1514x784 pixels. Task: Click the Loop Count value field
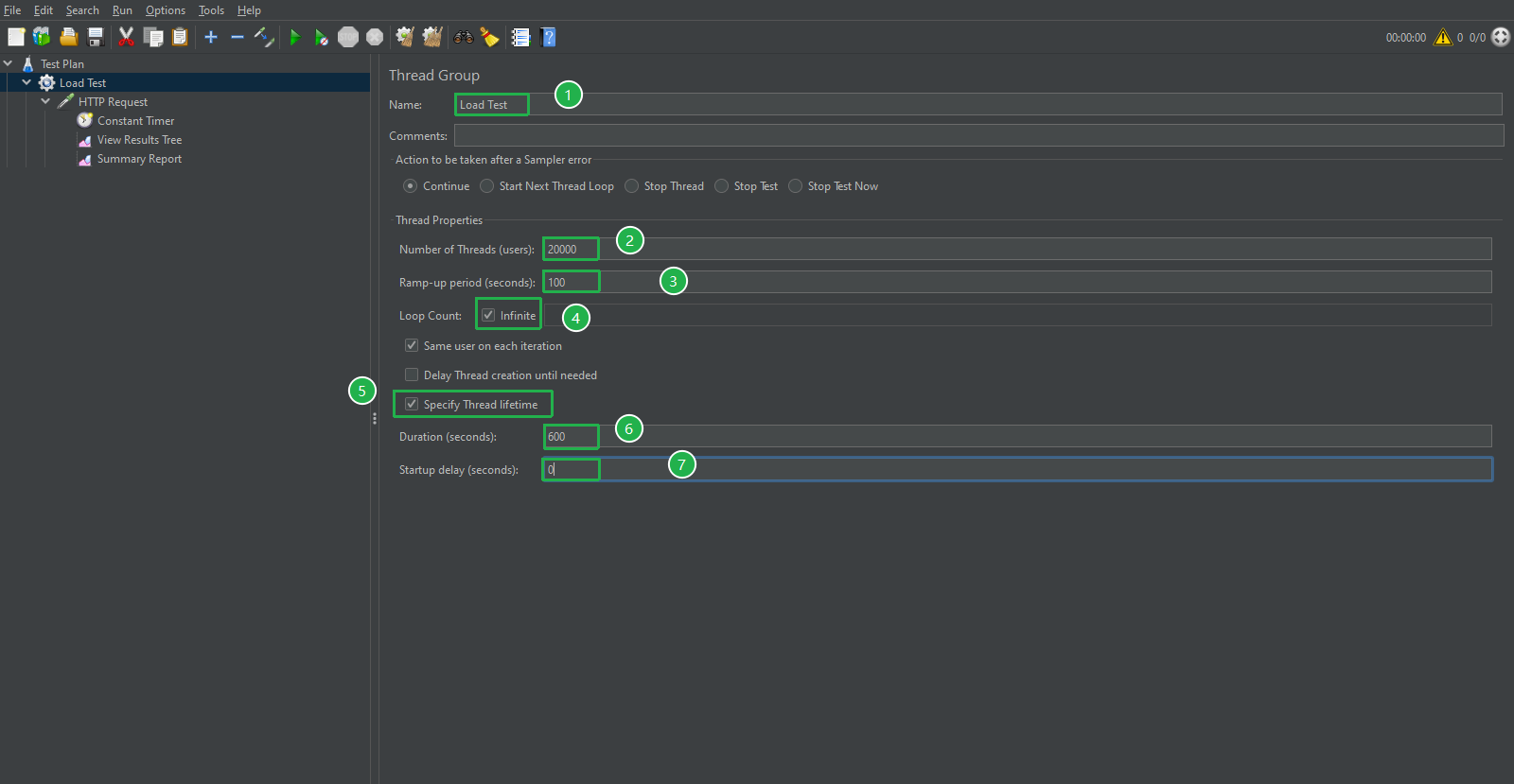(x=1018, y=315)
